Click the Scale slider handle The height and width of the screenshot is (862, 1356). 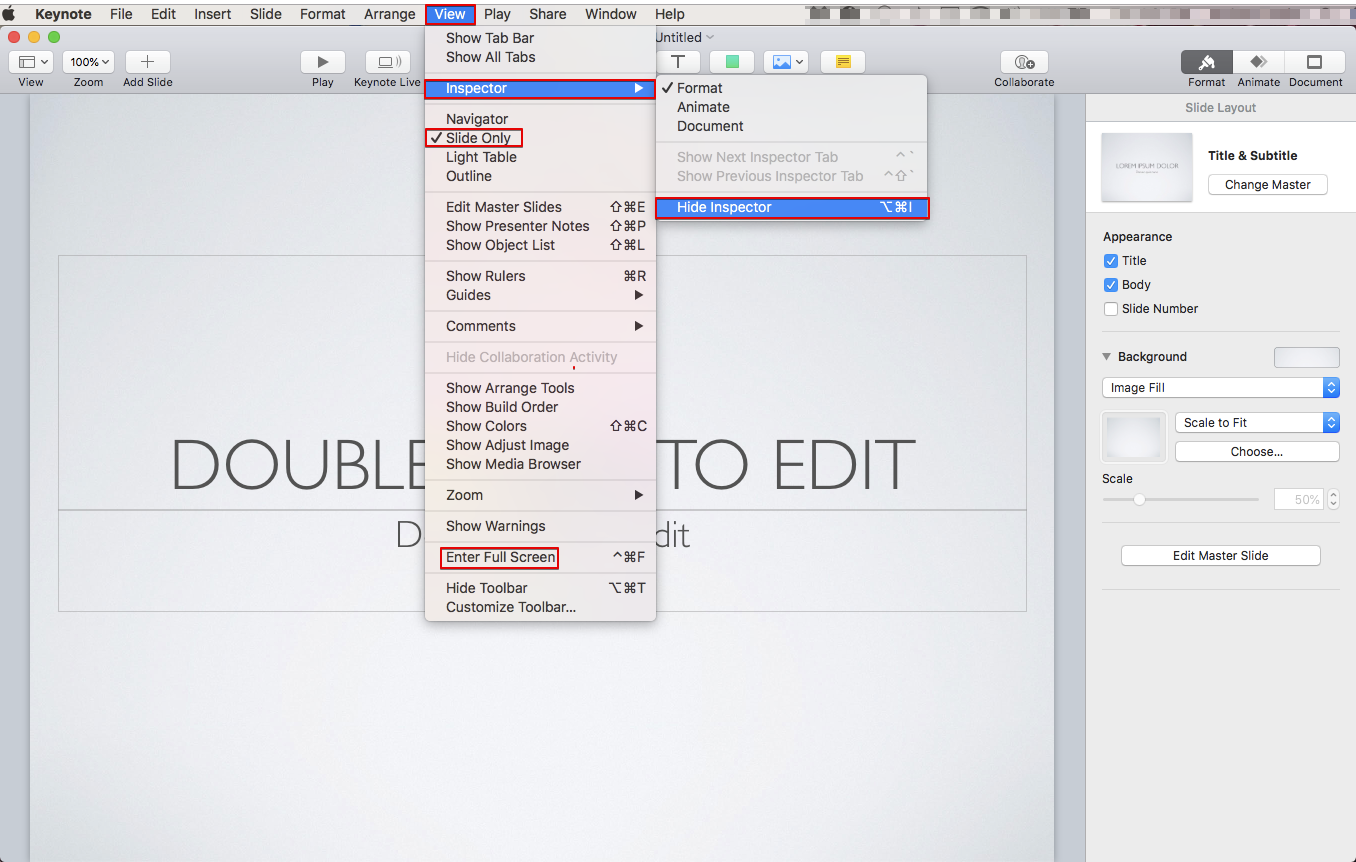1139,499
